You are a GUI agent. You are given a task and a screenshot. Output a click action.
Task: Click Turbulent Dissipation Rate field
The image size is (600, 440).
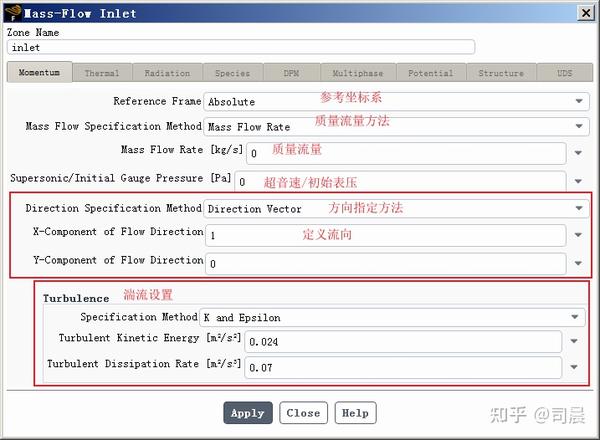(403, 367)
